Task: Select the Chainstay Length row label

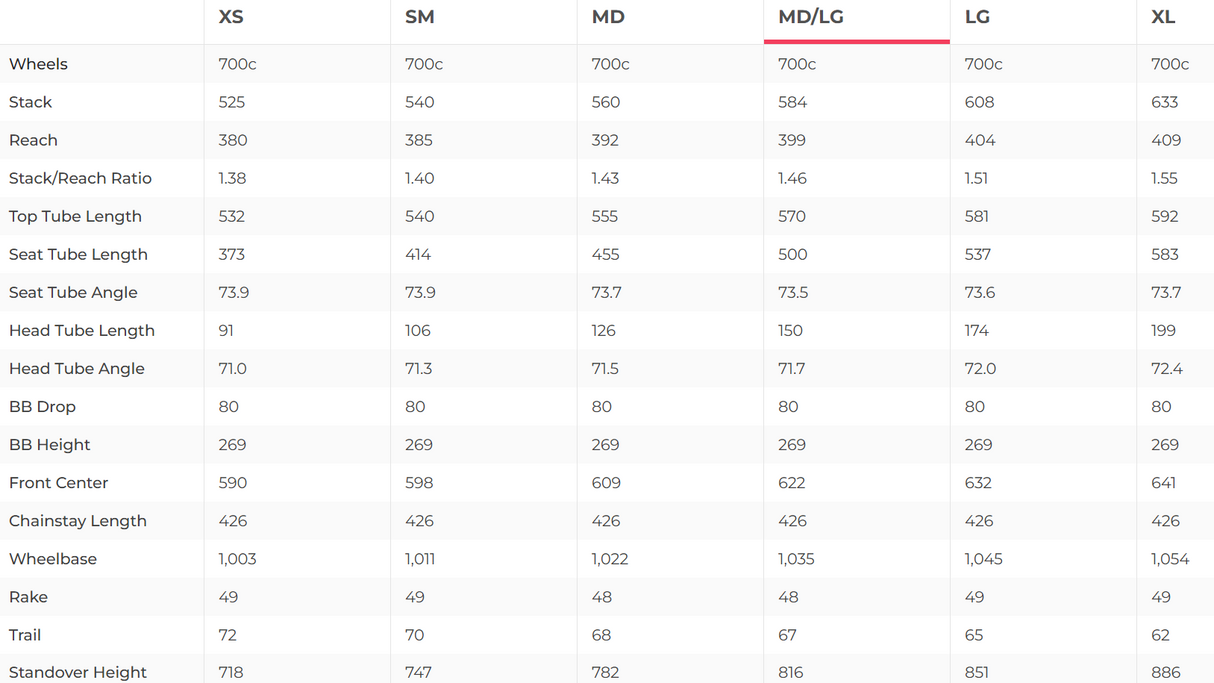Action: pyautogui.click(x=78, y=521)
